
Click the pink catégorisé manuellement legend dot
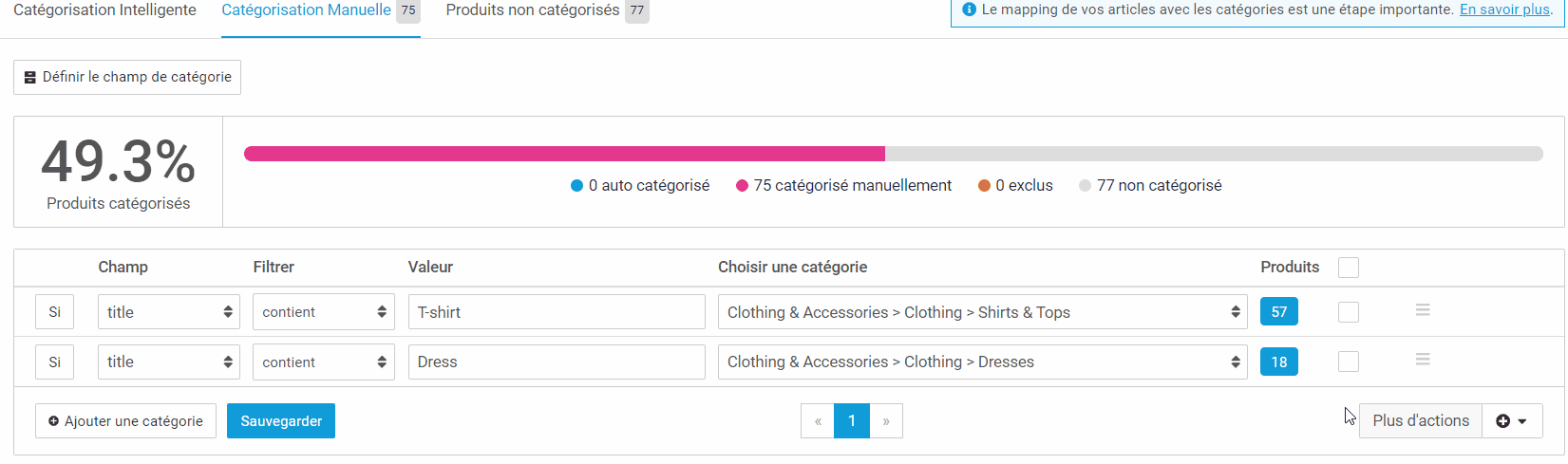click(x=742, y=186)
